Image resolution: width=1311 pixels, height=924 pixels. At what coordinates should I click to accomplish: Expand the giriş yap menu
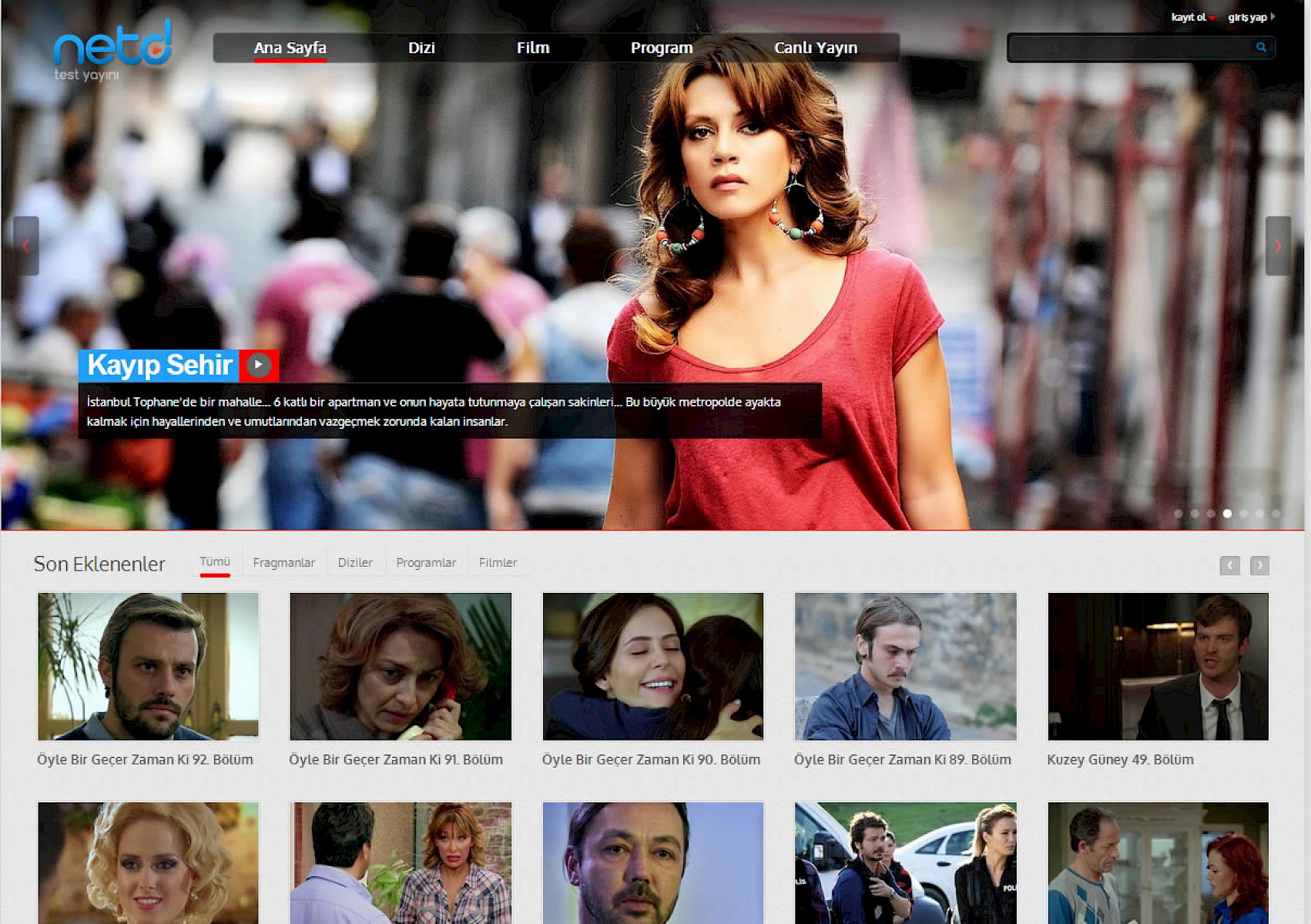(1250, 17)
